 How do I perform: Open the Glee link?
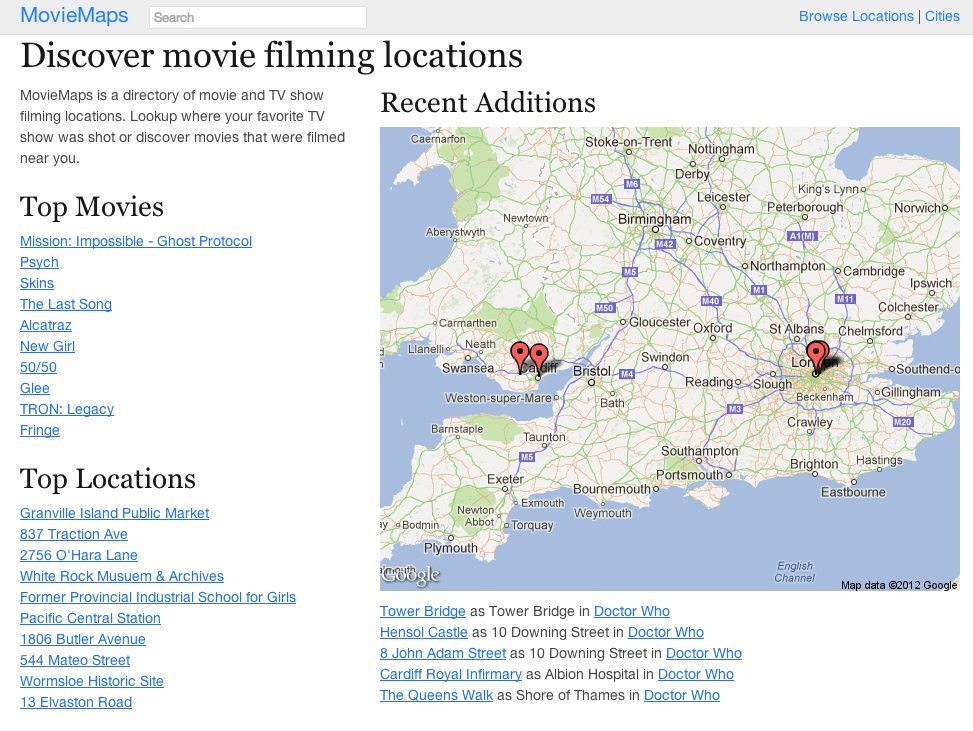[x=35, y=388]
